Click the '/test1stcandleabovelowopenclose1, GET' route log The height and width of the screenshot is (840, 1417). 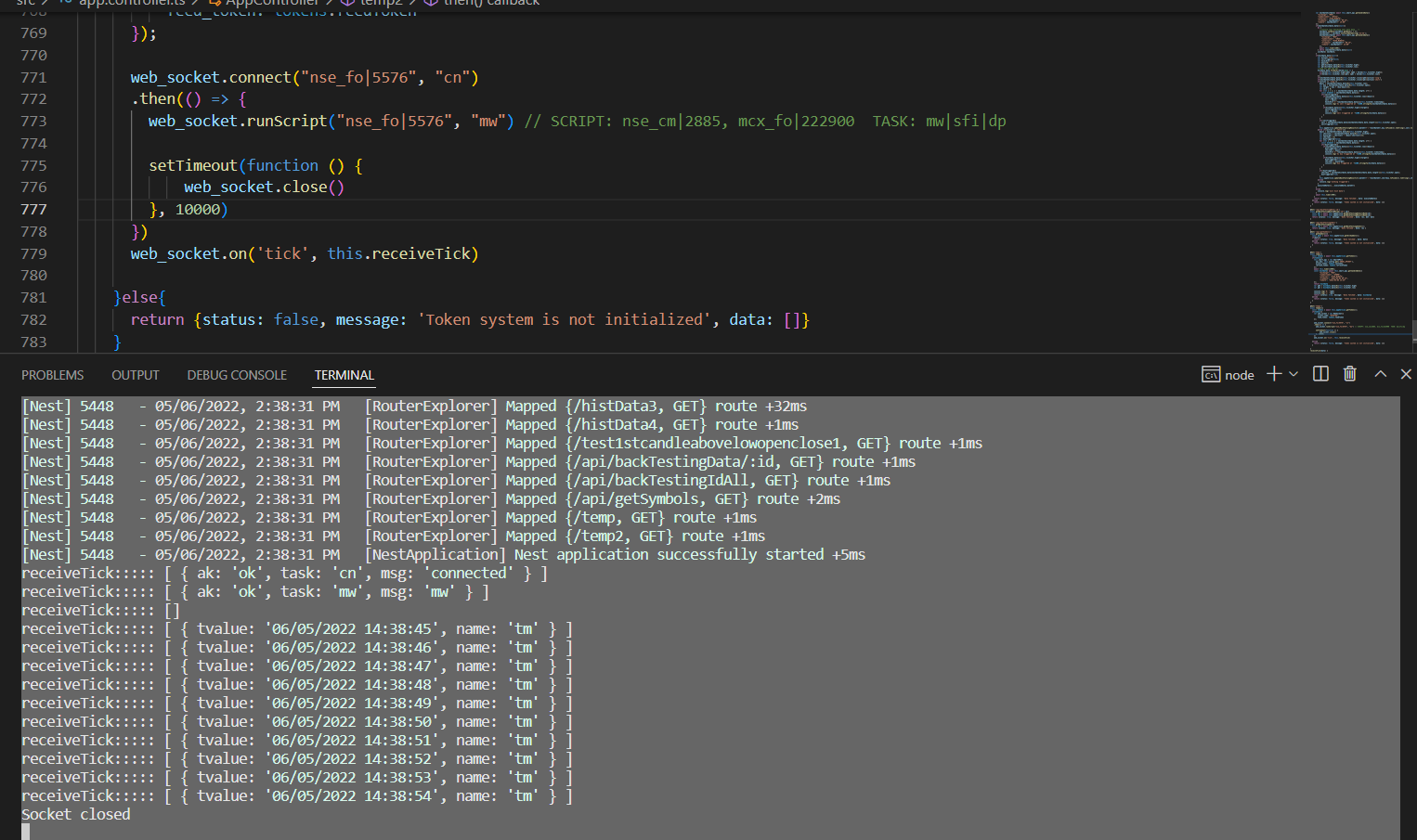pos(502,443)
